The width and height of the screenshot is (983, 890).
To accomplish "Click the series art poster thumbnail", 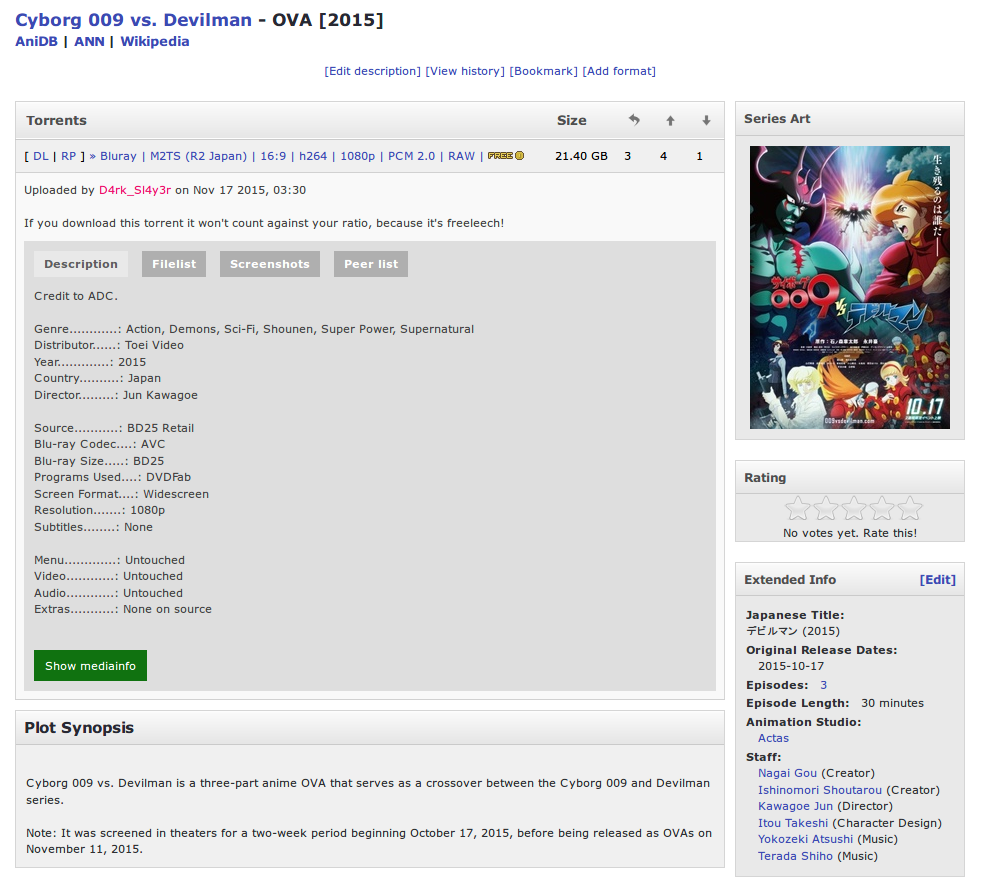I will coord(850,288).
